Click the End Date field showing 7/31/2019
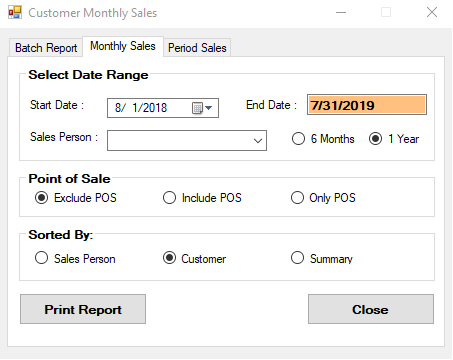Image resolution: width=453 pixels, height=360 pixels. [x=367, y=105]
